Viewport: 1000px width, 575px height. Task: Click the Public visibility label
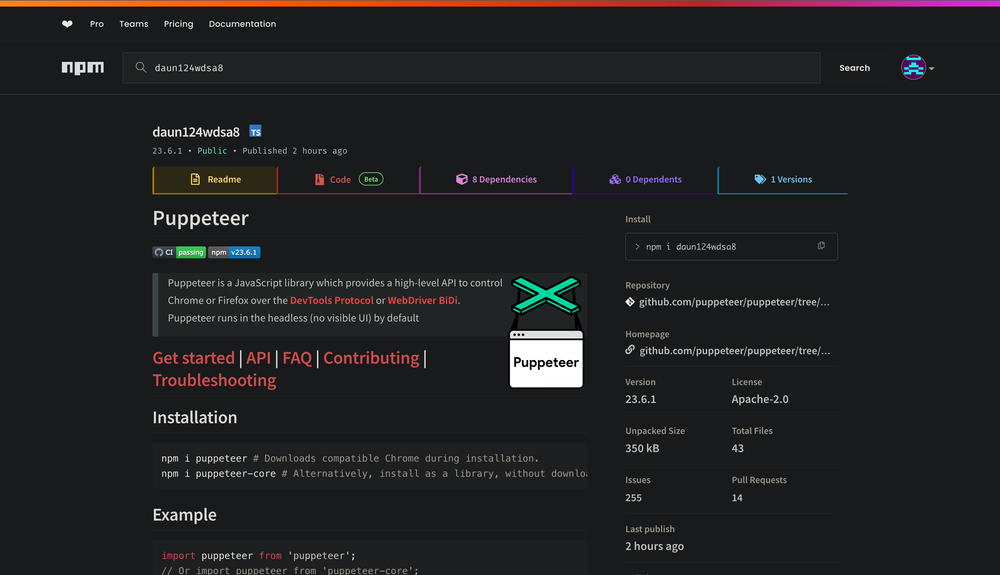[212, 151]
